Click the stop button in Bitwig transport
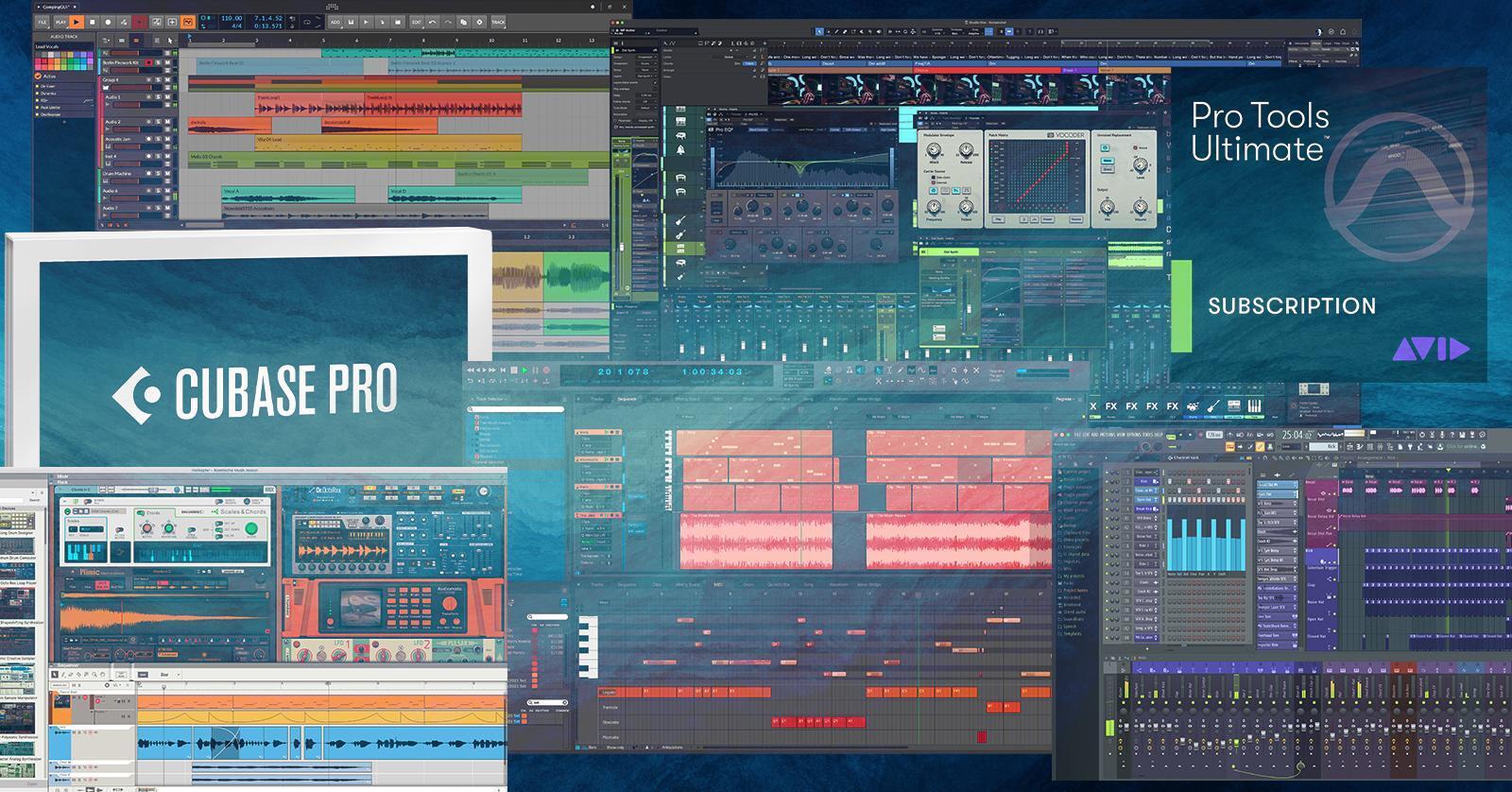The image size is (1512, 792). click(93, 22)
